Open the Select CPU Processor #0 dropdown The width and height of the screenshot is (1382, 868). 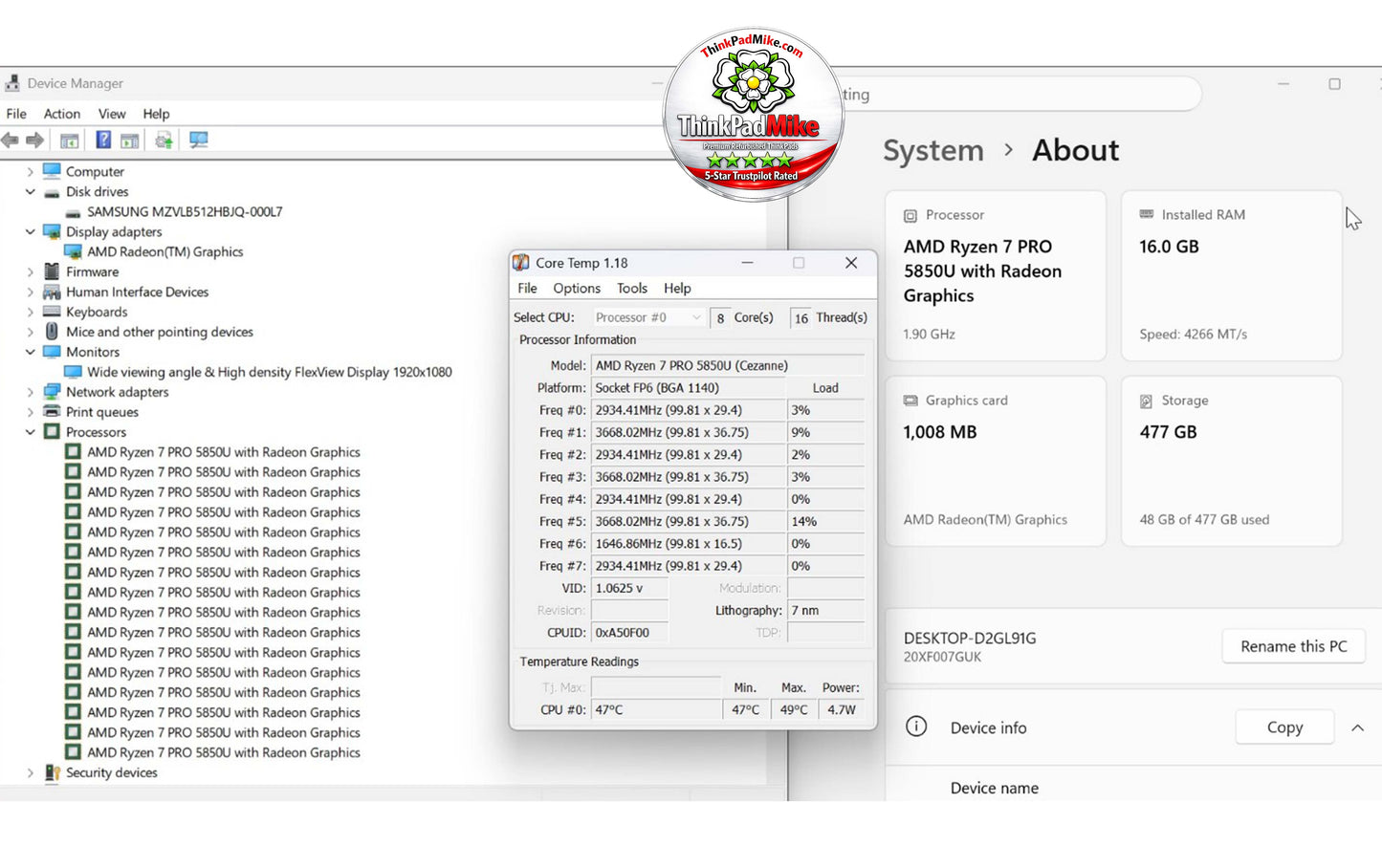(x=648, y=317)
